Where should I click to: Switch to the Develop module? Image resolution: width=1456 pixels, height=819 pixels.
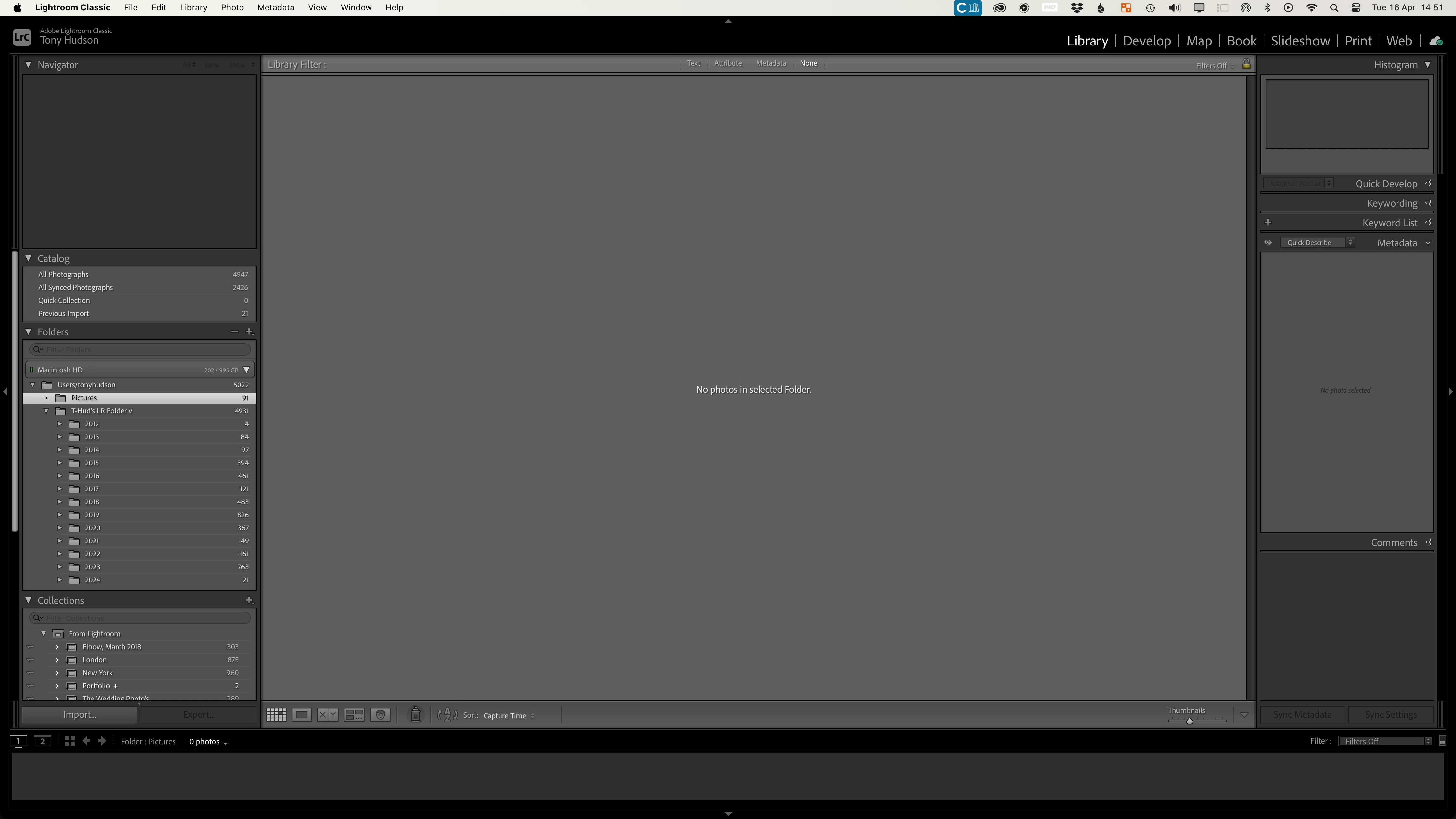(1147, 41)
